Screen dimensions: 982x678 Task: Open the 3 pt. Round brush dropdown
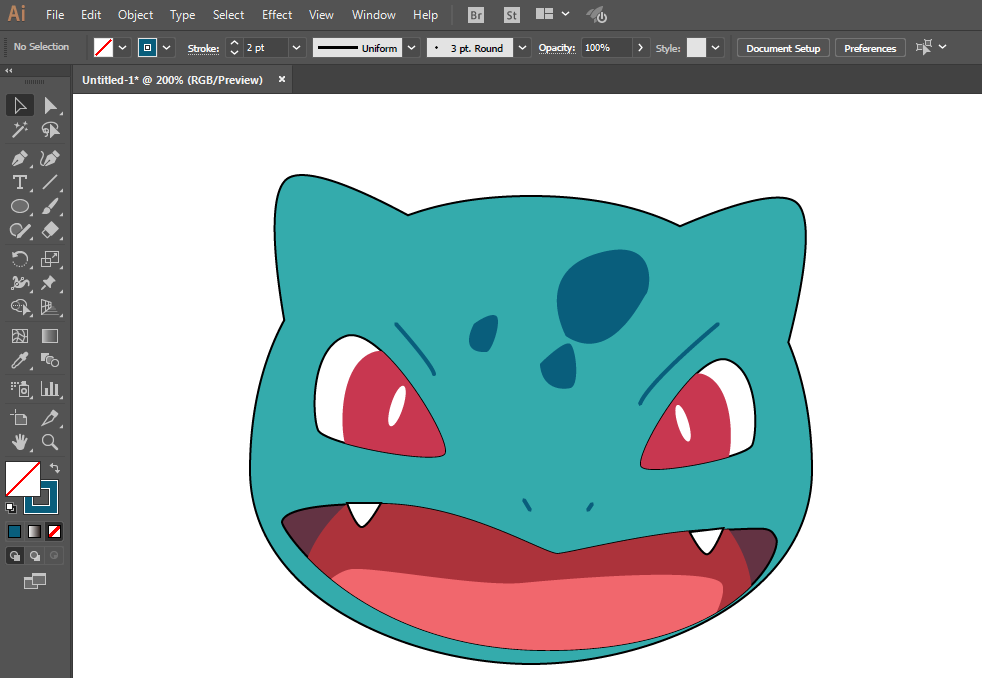click(522, 48)
